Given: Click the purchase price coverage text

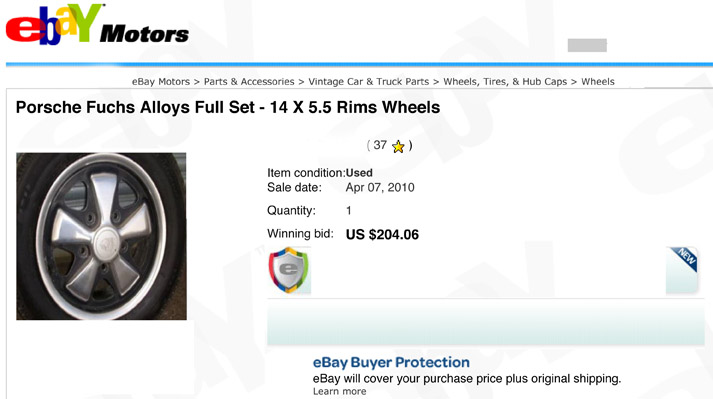Looking at the screenshot, I should coord(467,379).
